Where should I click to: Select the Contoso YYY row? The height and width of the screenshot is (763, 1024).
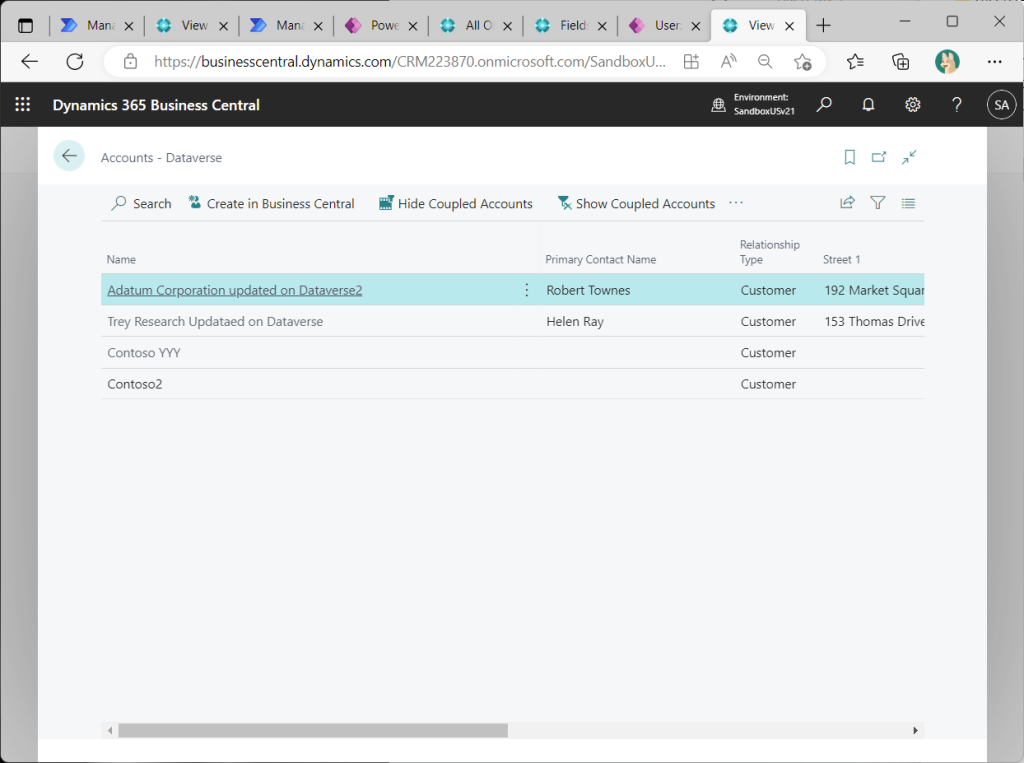click(x=513, y=353)
